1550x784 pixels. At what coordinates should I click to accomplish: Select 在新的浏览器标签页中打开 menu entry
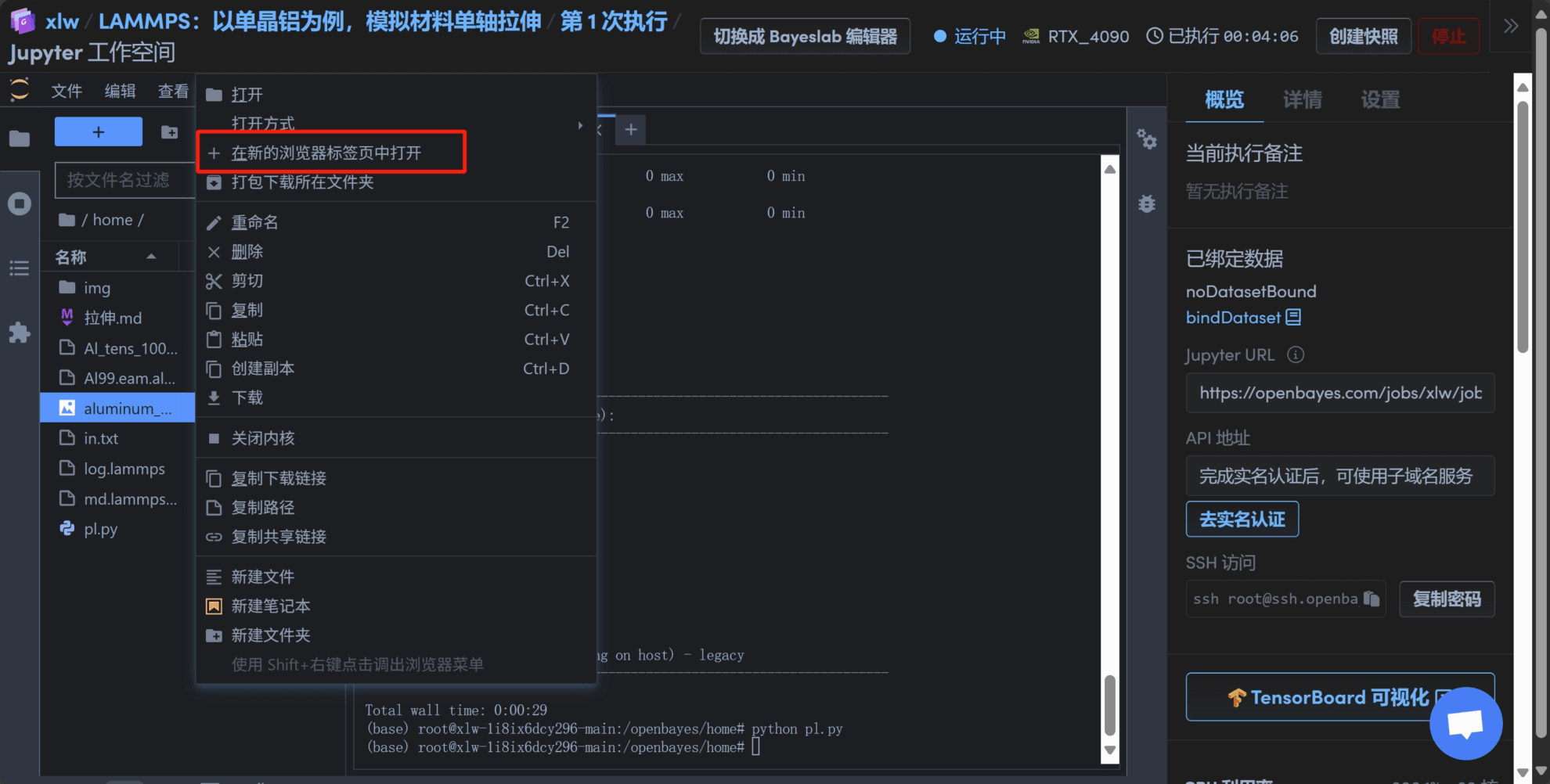pyautogui.click(x=326, y=153)
